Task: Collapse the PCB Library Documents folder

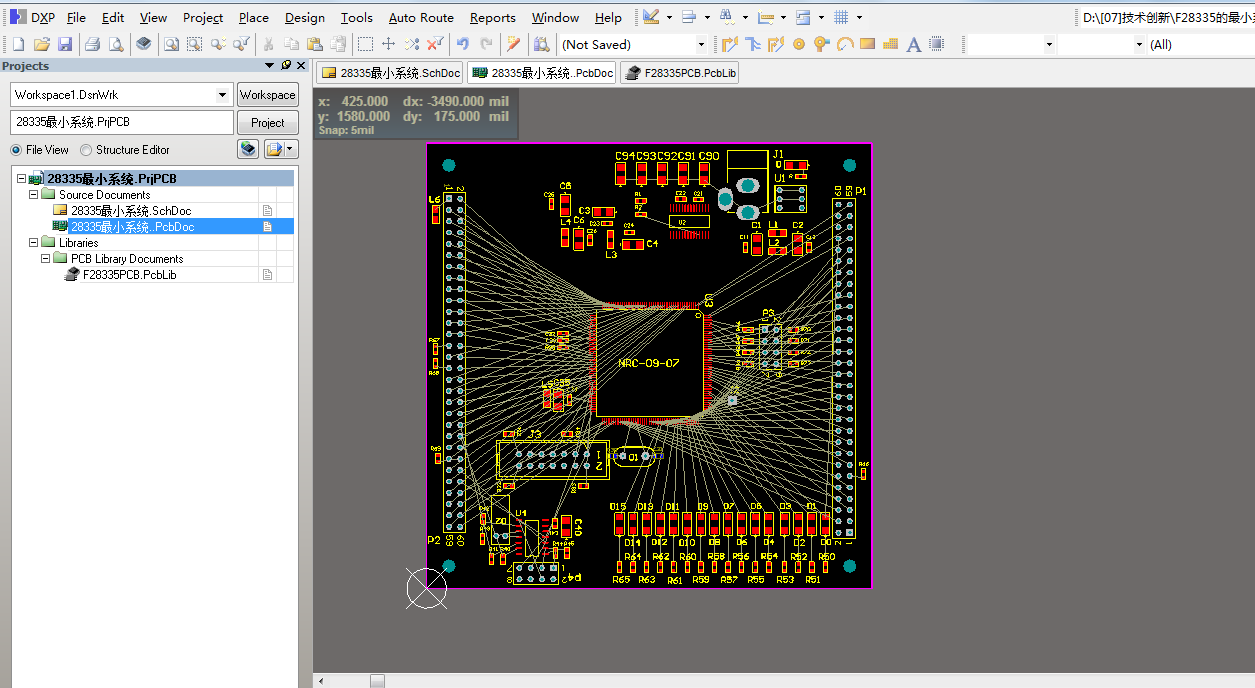Action: (x=45, y=259)
